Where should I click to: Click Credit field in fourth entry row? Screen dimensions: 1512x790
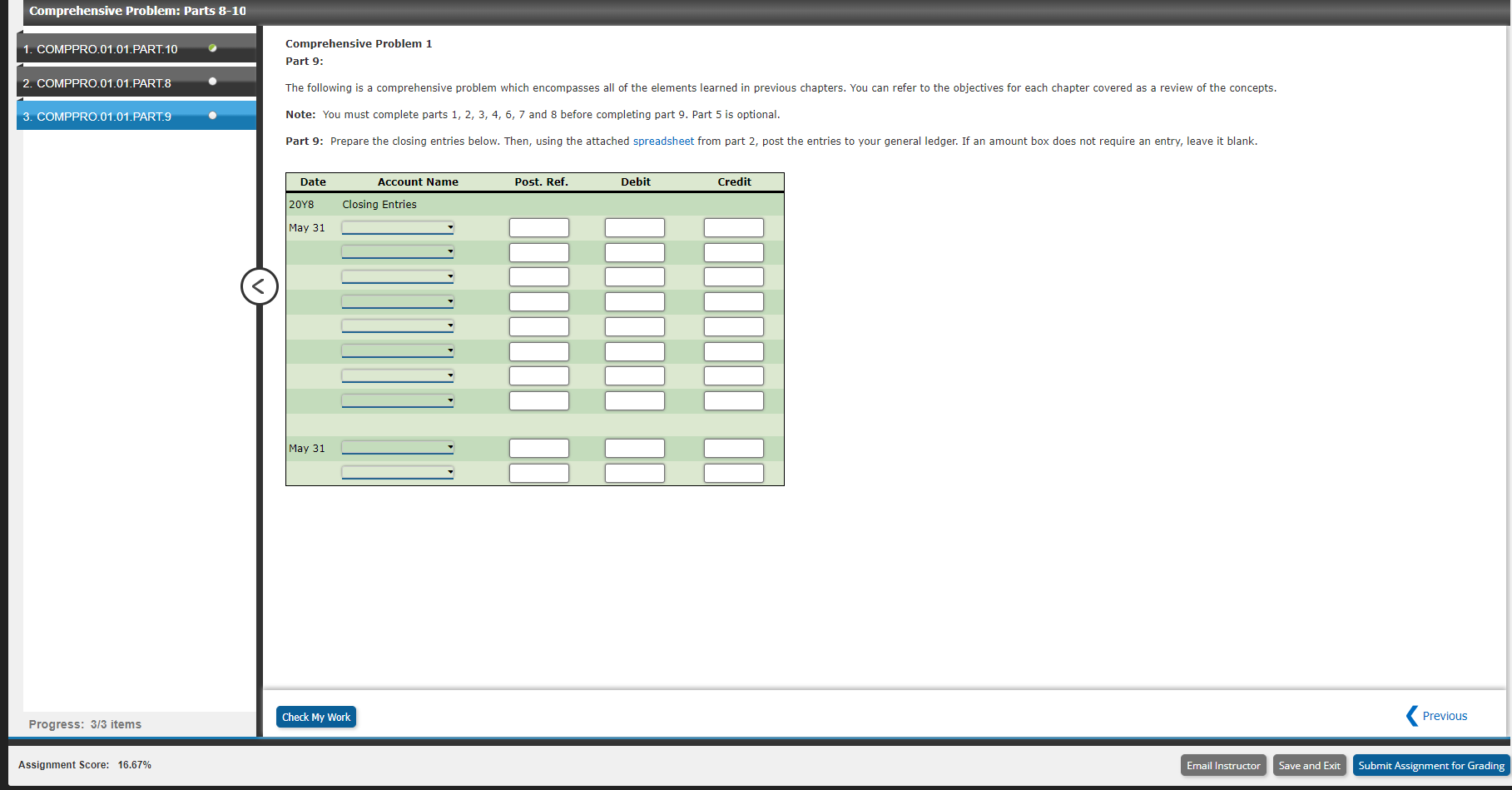coord(734,301)
